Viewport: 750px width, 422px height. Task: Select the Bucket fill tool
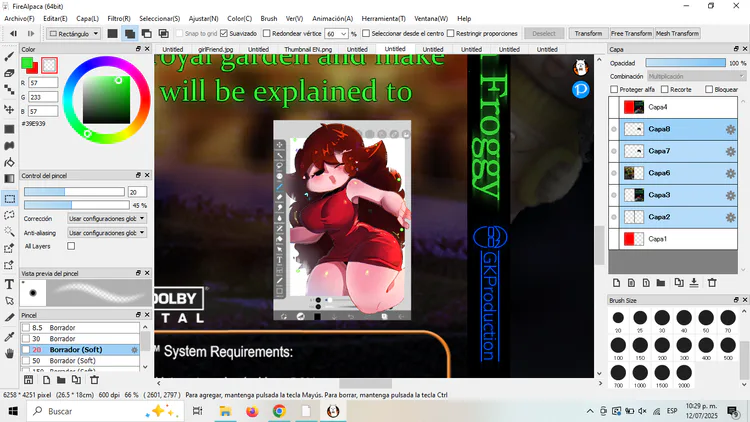(9, 163)
